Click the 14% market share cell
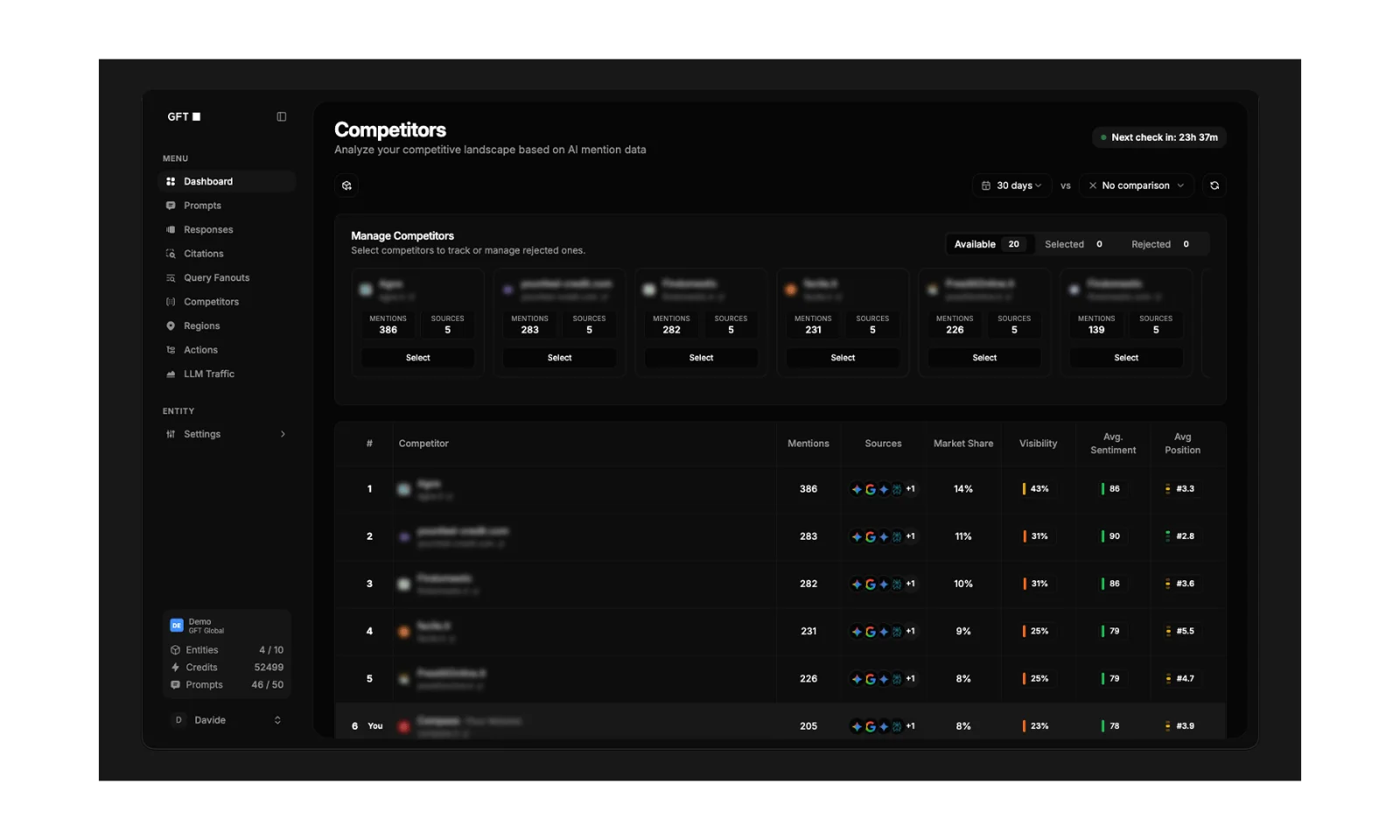Screen dimensions: 1400x840 pos(963,489)
